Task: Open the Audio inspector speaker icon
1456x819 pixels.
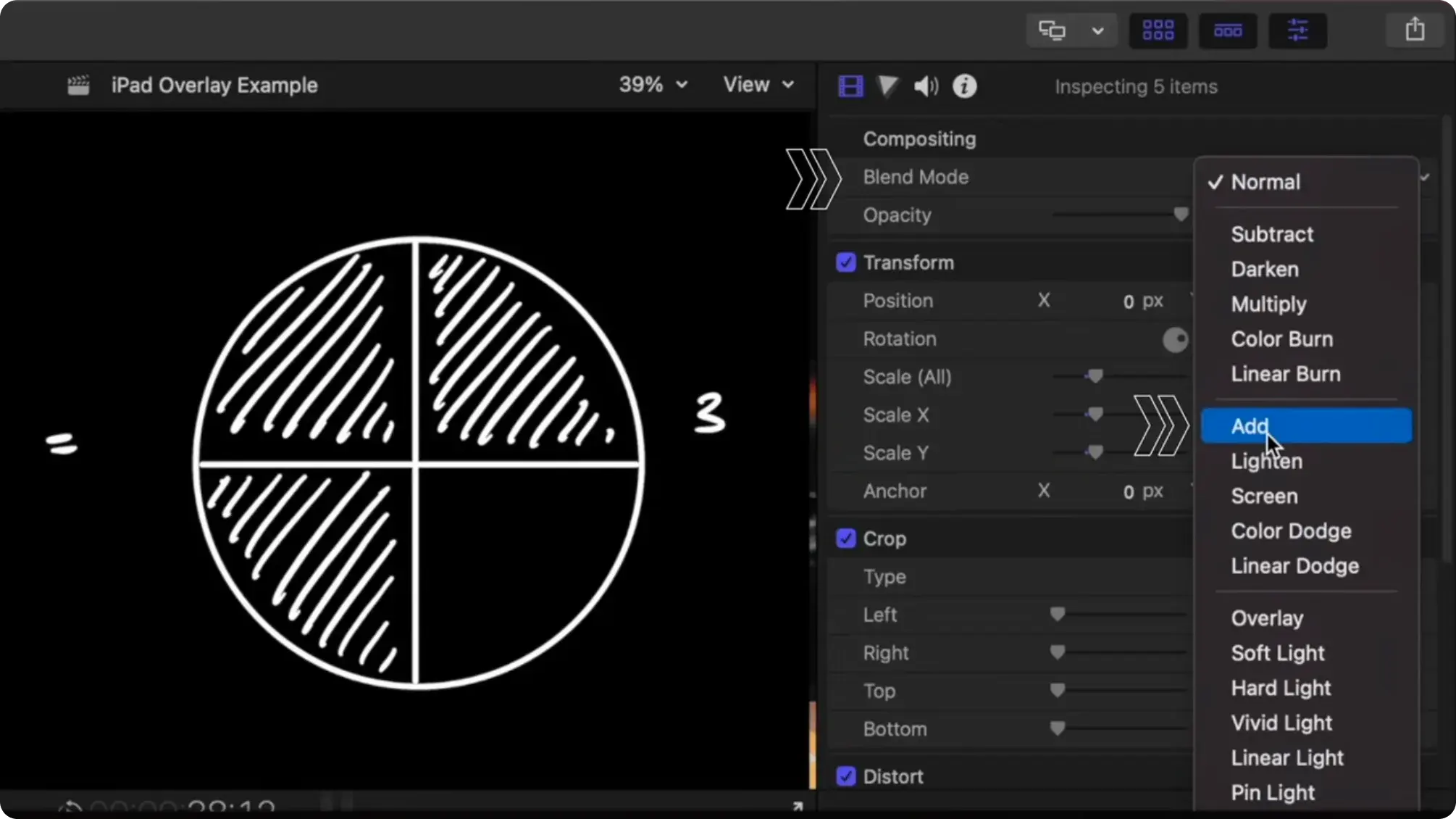Action: tap(926, 86)
